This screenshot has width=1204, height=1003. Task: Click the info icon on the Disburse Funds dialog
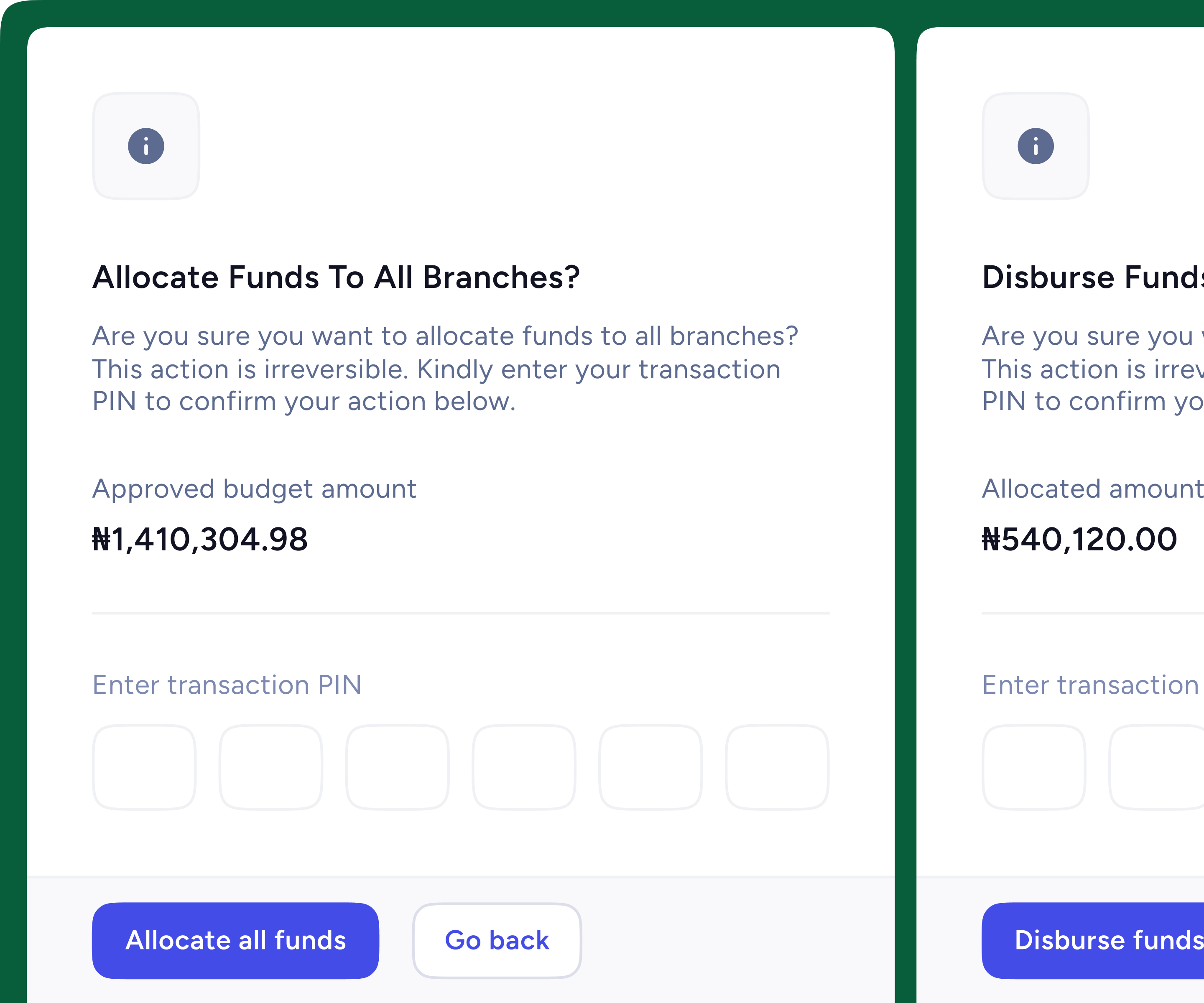(x=1036, y=145)
